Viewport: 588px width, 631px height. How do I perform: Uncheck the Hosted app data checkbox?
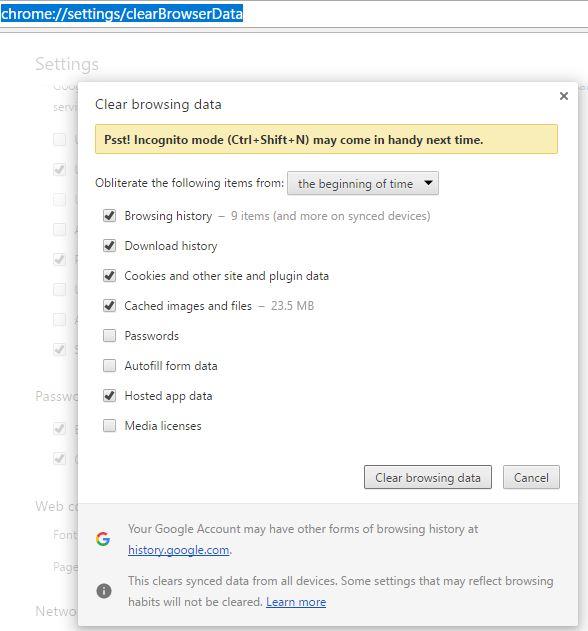109,396
